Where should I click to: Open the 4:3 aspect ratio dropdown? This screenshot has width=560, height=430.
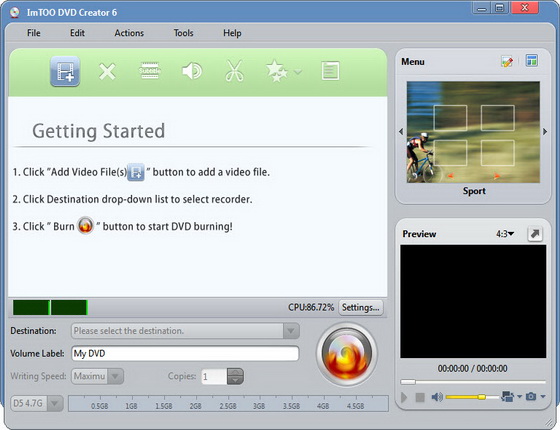[x=505, y=234]
